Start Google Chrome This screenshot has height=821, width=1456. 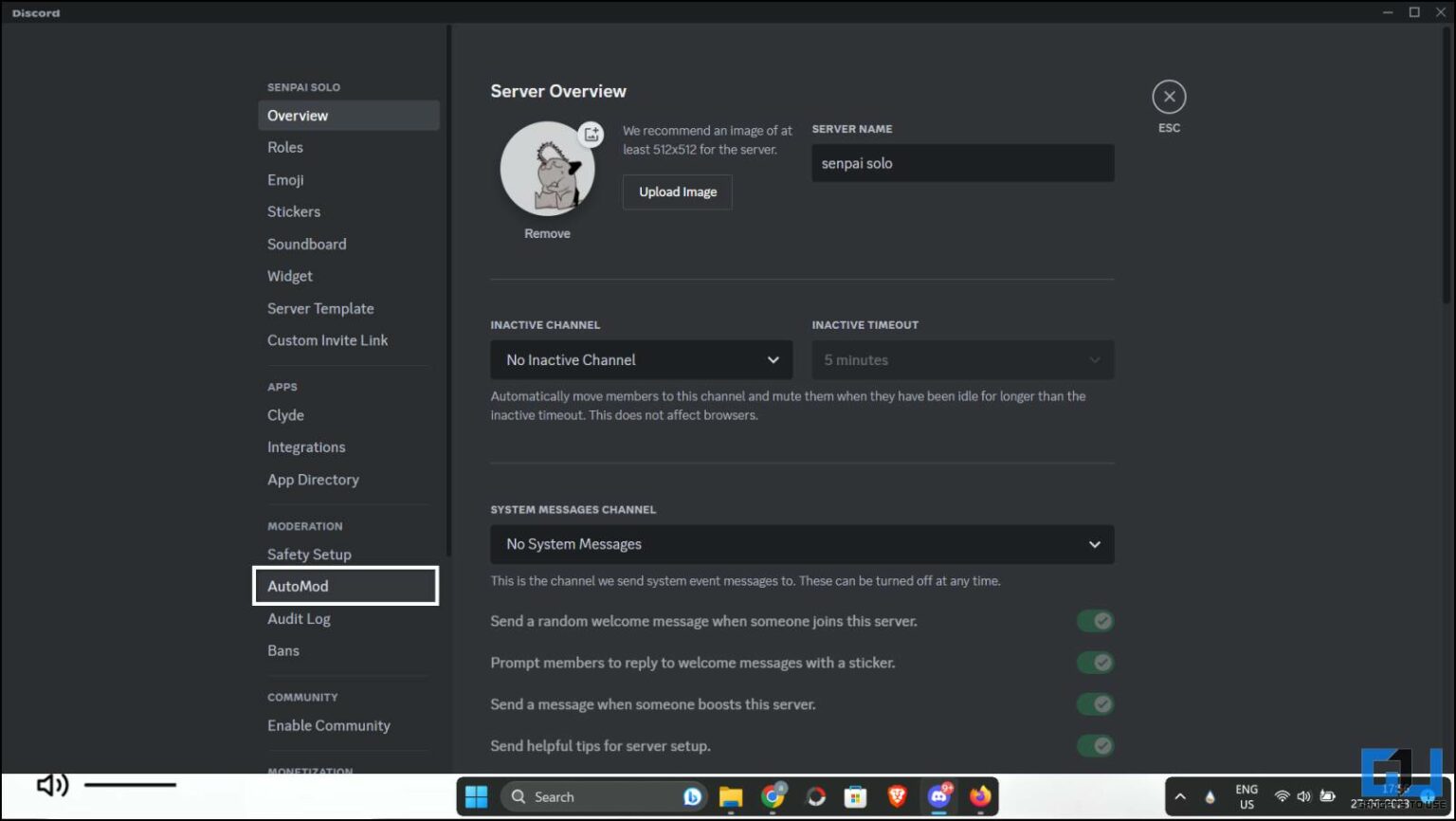pos(773,796)
